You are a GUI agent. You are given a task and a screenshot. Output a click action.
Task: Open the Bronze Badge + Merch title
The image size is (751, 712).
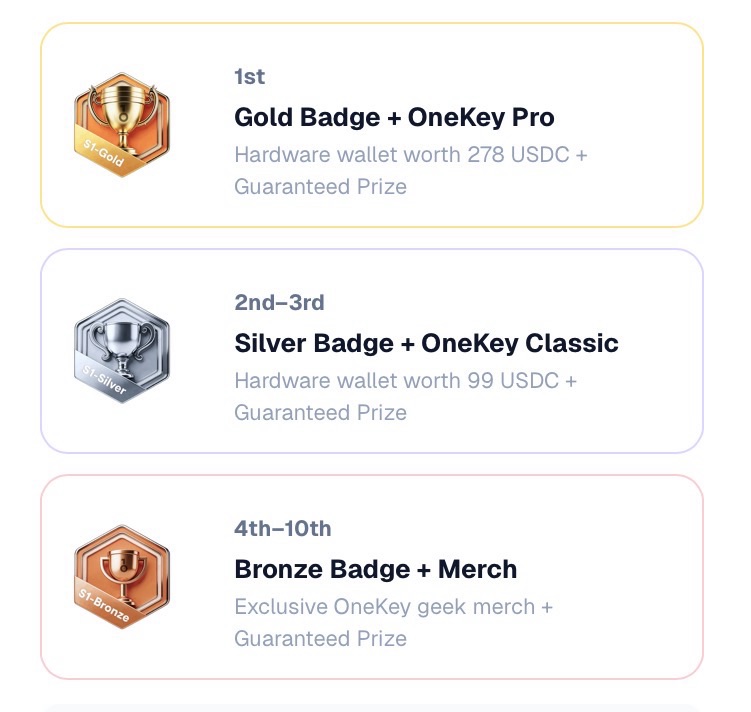pyautogui.click(x=375, y=570)
